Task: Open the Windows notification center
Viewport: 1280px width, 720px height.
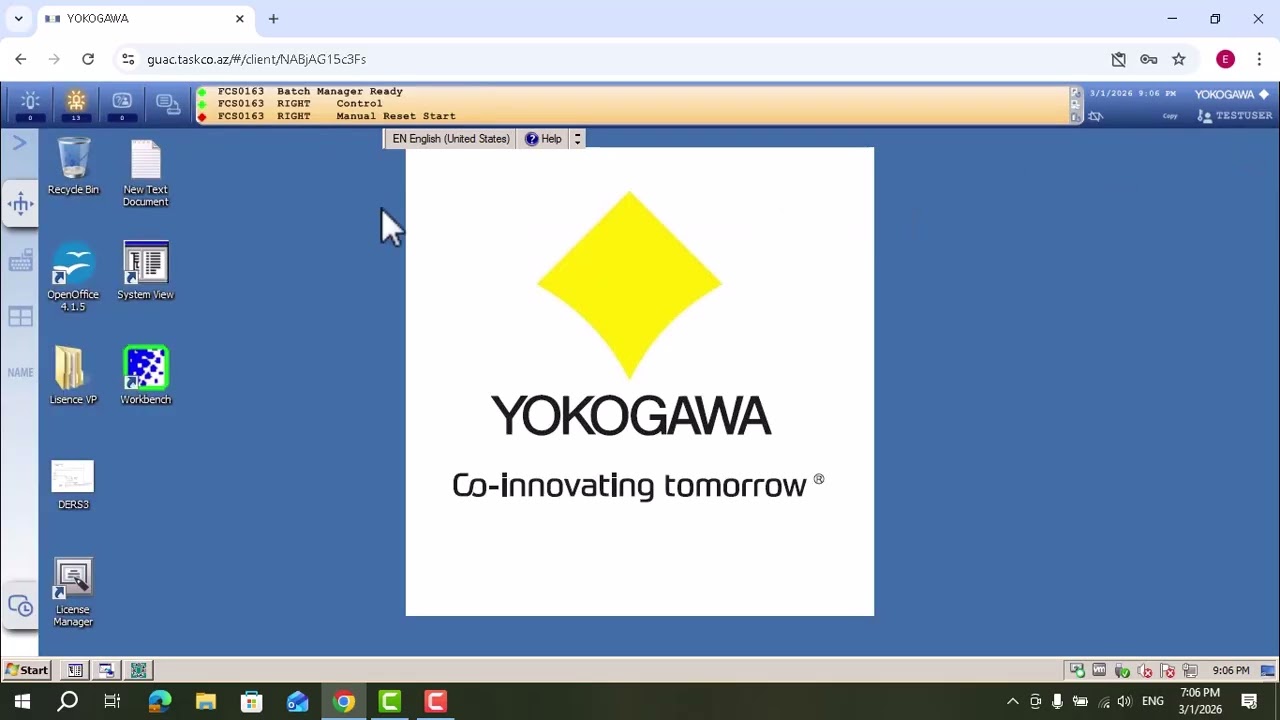Action: point(1249,701)
